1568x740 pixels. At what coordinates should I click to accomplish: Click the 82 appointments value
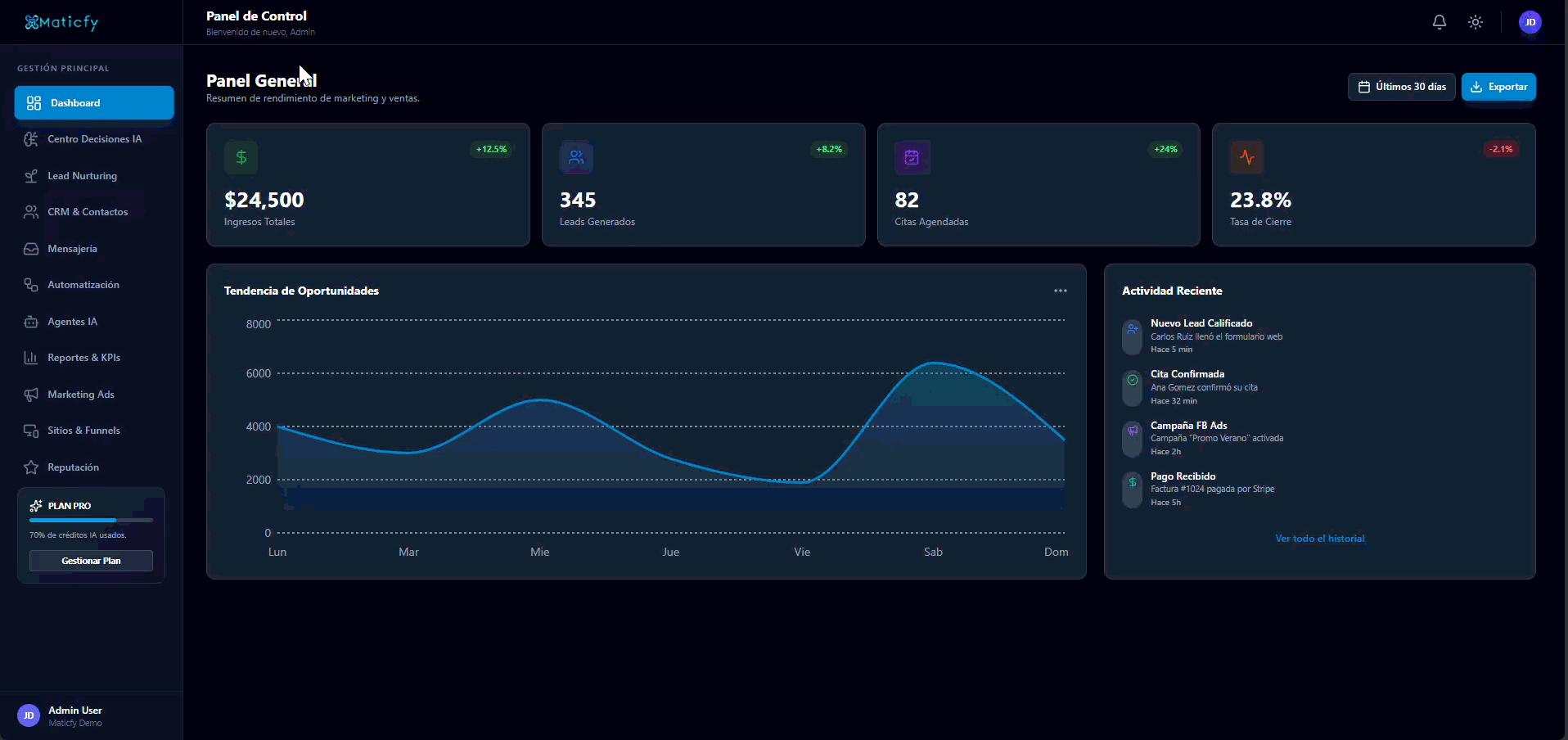[907, 200]
